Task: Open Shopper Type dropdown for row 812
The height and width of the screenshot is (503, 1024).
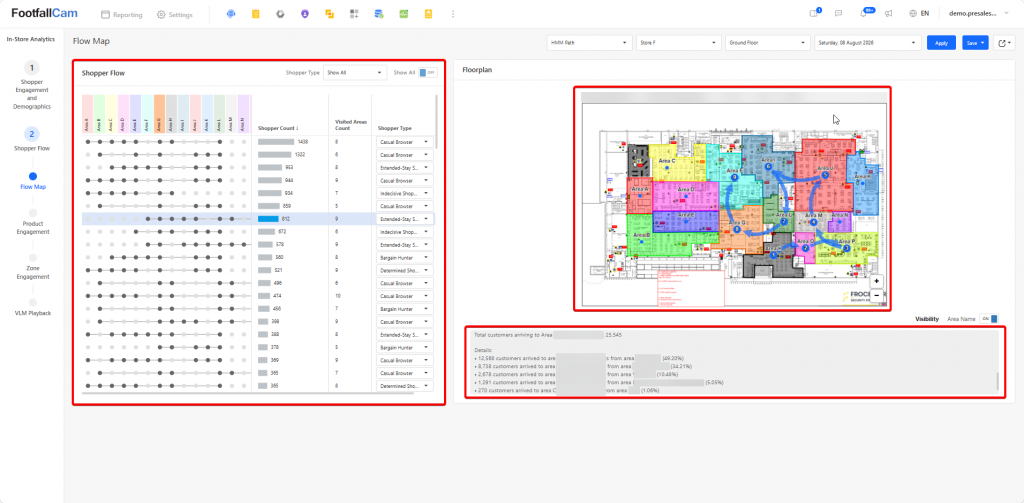Action: pyautogui.click(x=404, y=219)
